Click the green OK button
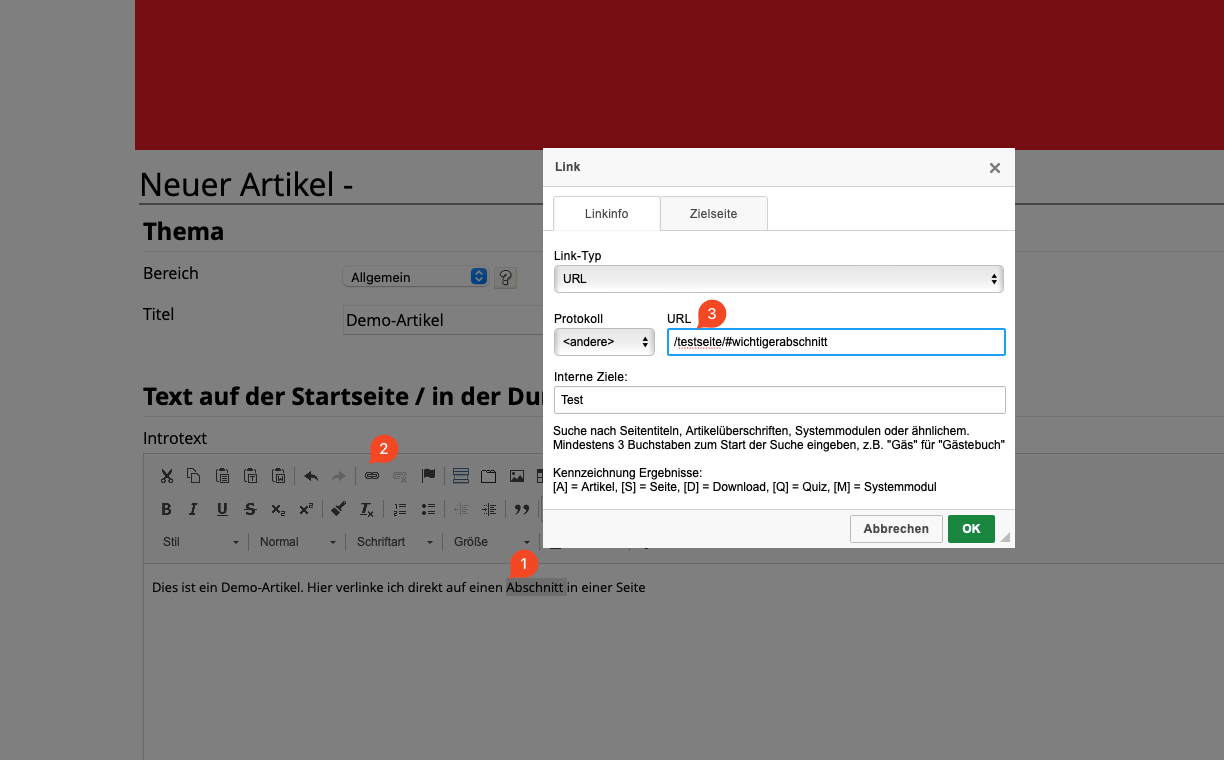The image size is (1224, 760). coord(970,529)
